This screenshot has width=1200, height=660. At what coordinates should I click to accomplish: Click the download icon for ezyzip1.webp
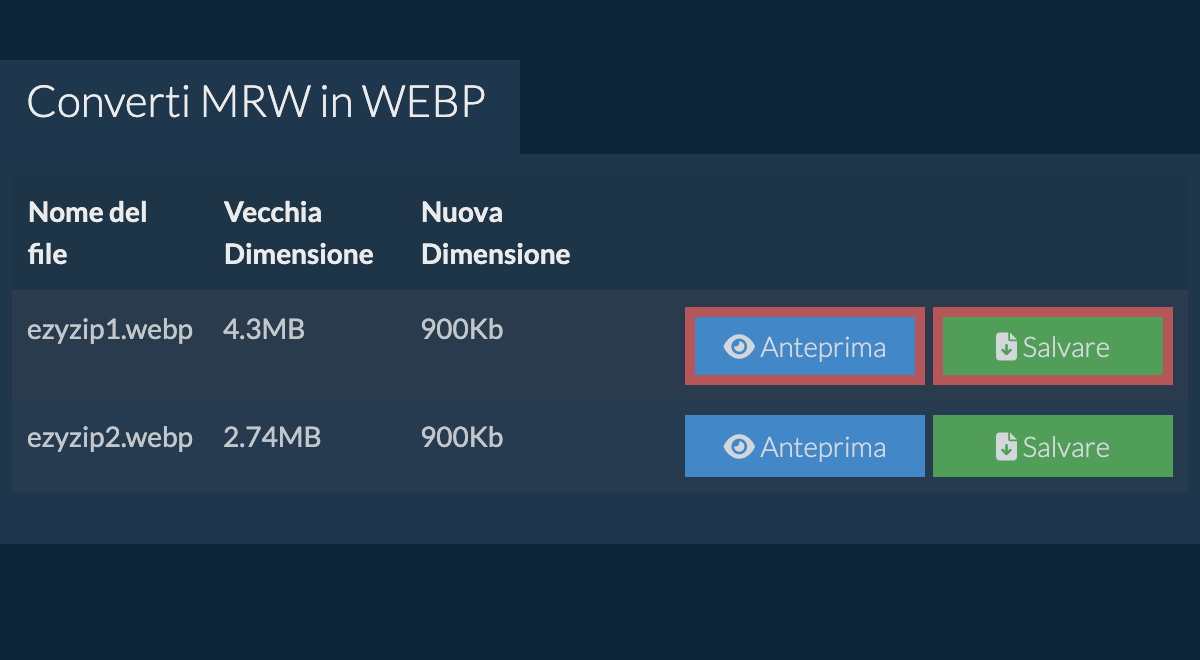(1006, 347)
